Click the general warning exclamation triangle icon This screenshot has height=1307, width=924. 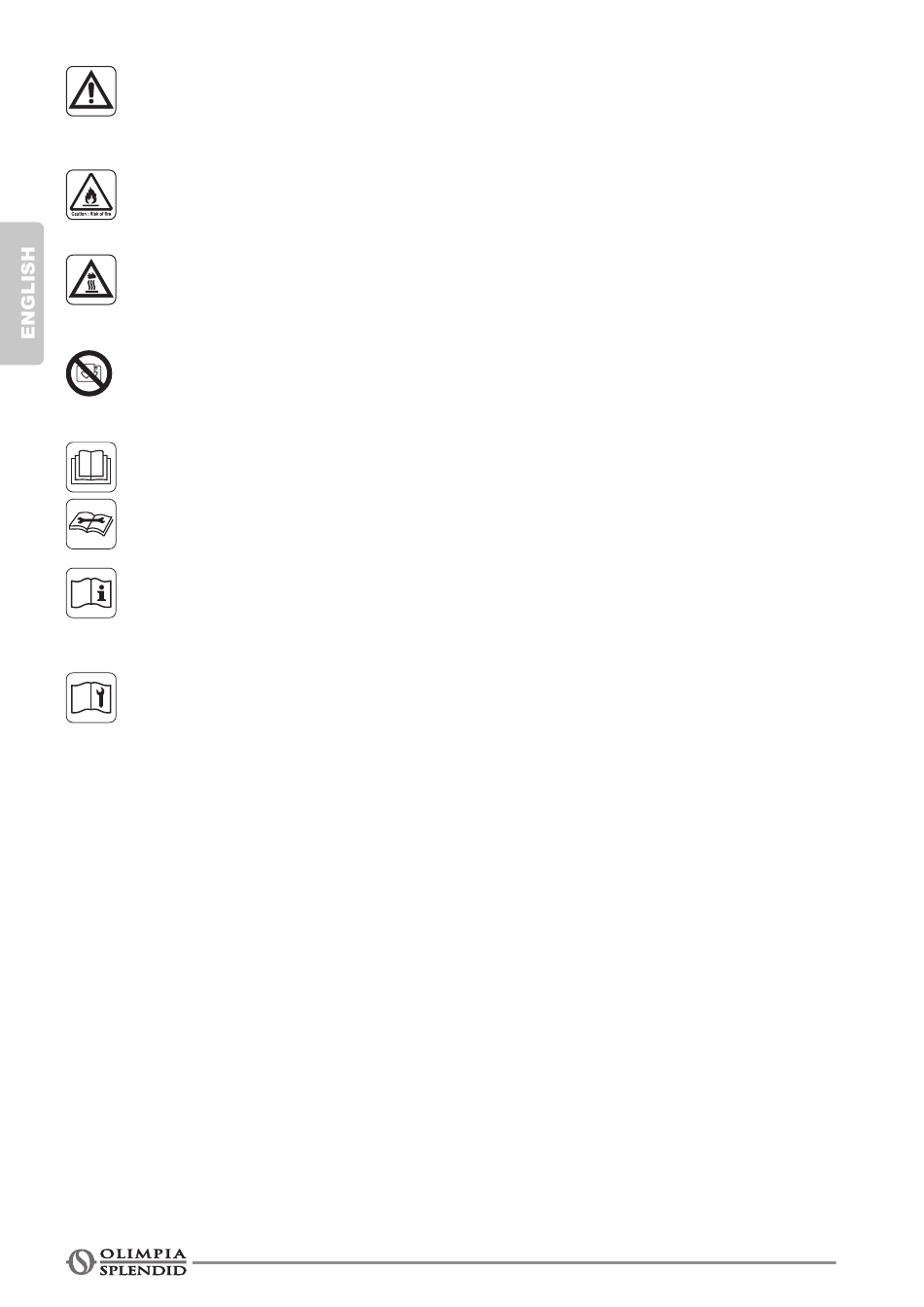click(91, 91)
